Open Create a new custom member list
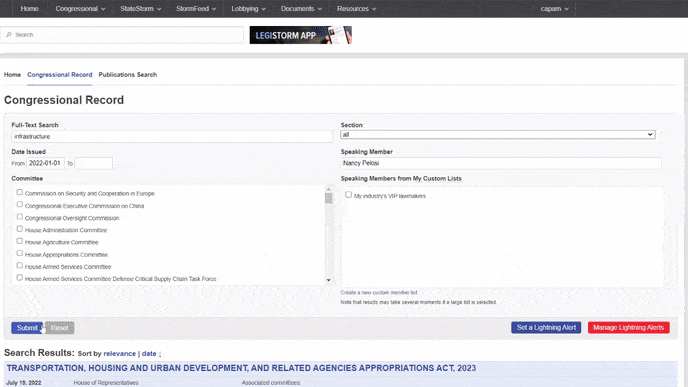The height and width of the screenshot is (387, 688). point(379,292)
